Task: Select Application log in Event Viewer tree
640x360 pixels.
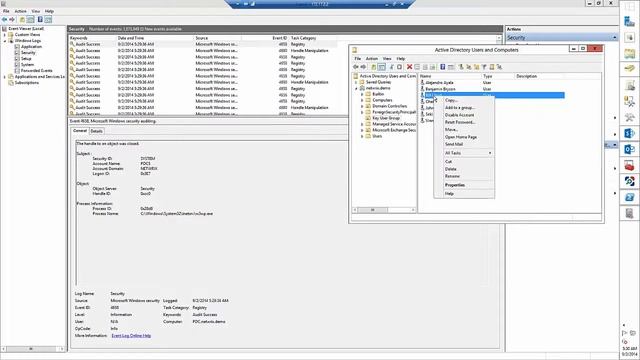Action: tap(31, 47)
